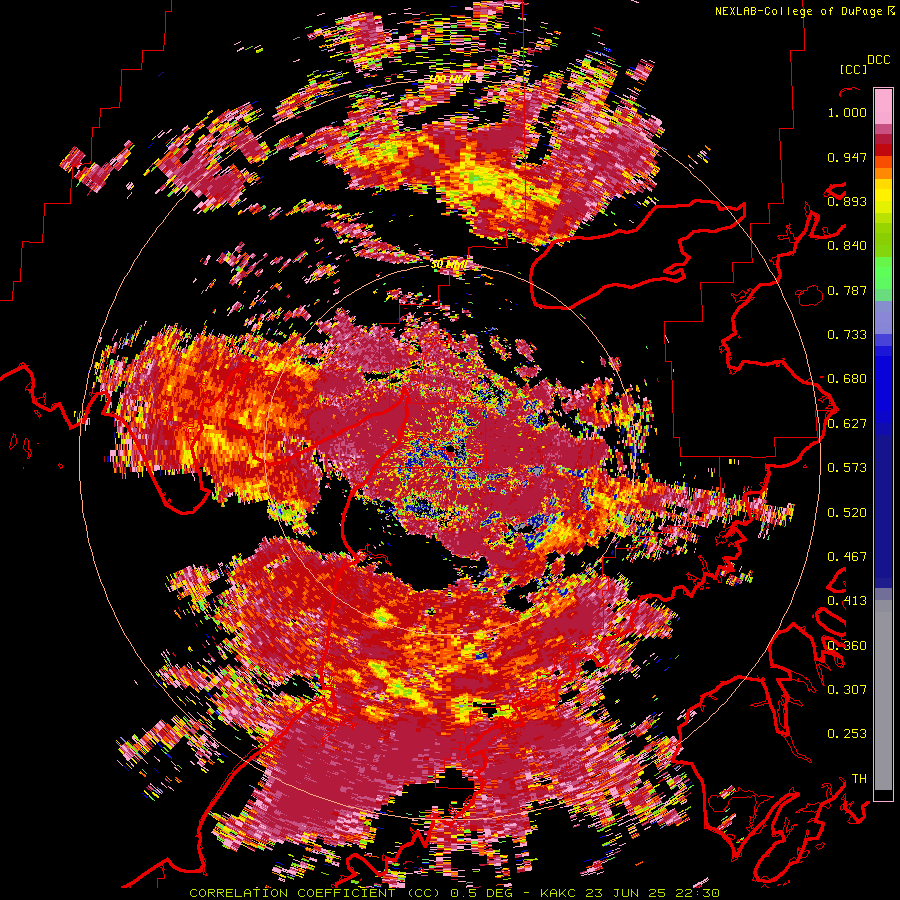Viewport: 900px width, 900px height.
Task: Click the 50 NM range ring label
Action: pos(449,265)
